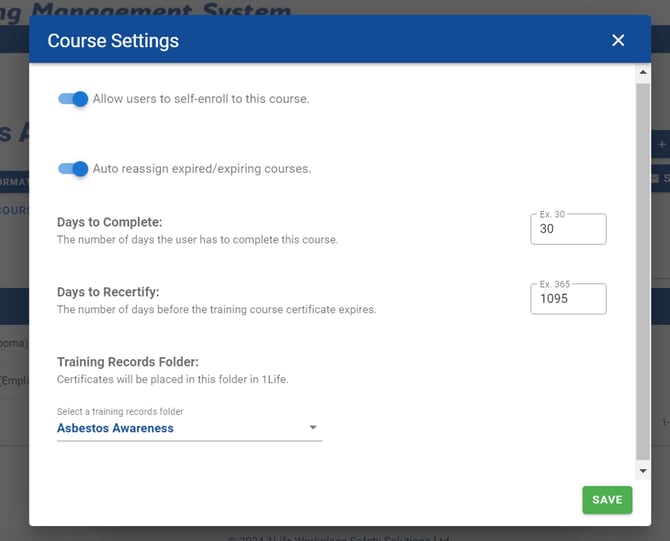Screen dimensions: 670x541
Task: Click the 'Allow users to self-enroll' label
Action: tap(201, 99)
